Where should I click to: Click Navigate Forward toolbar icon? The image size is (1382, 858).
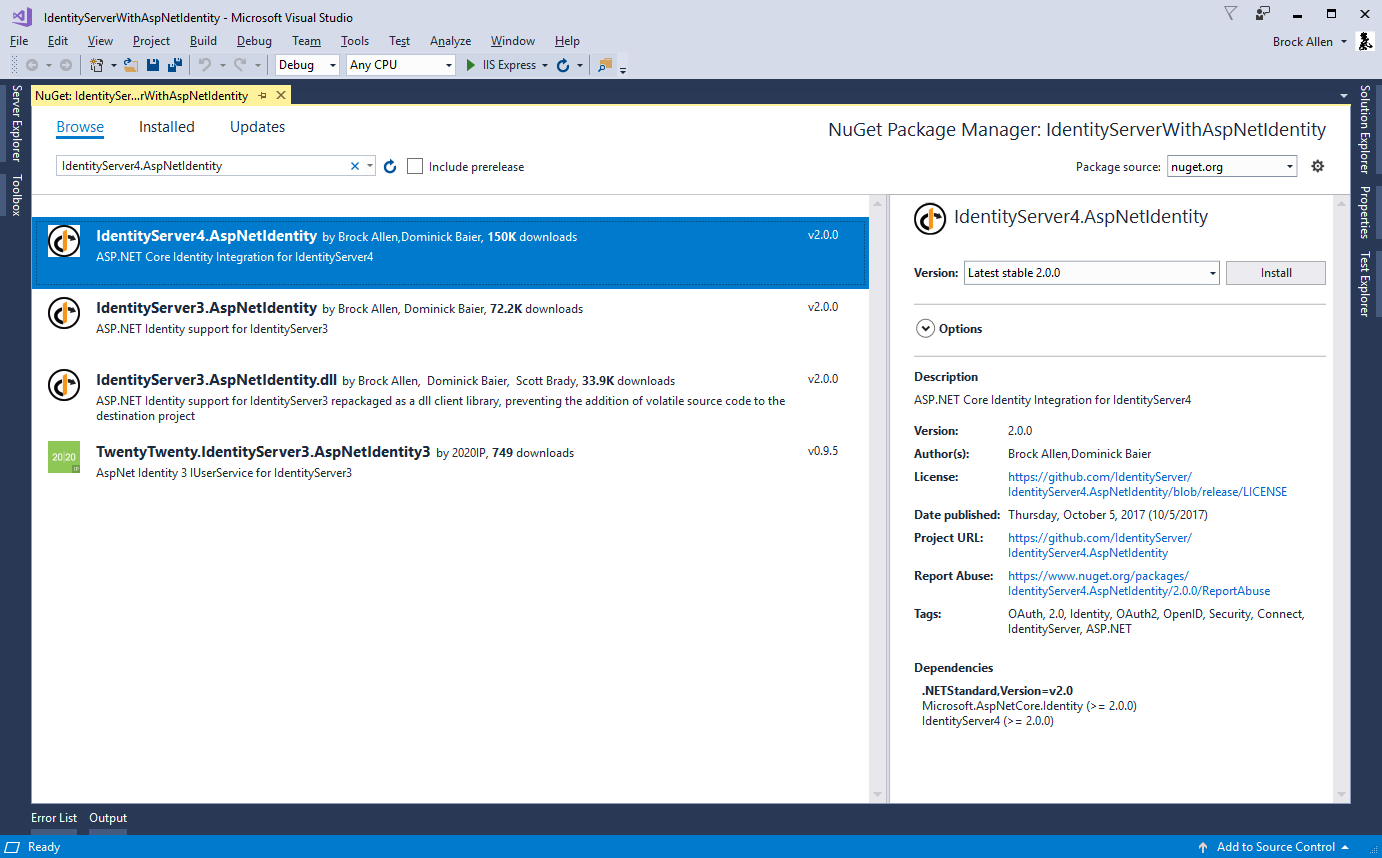66,65
